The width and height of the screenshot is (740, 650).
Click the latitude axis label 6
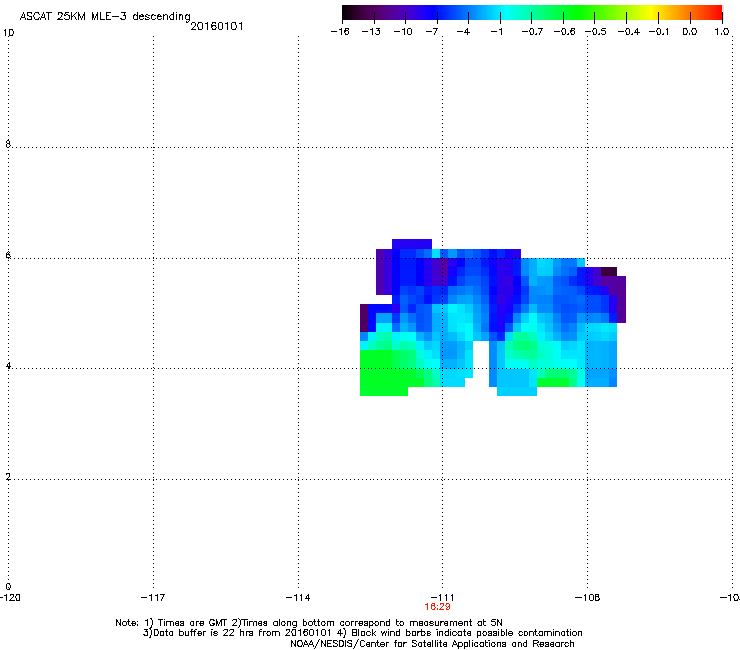click(x=8, y=255)
